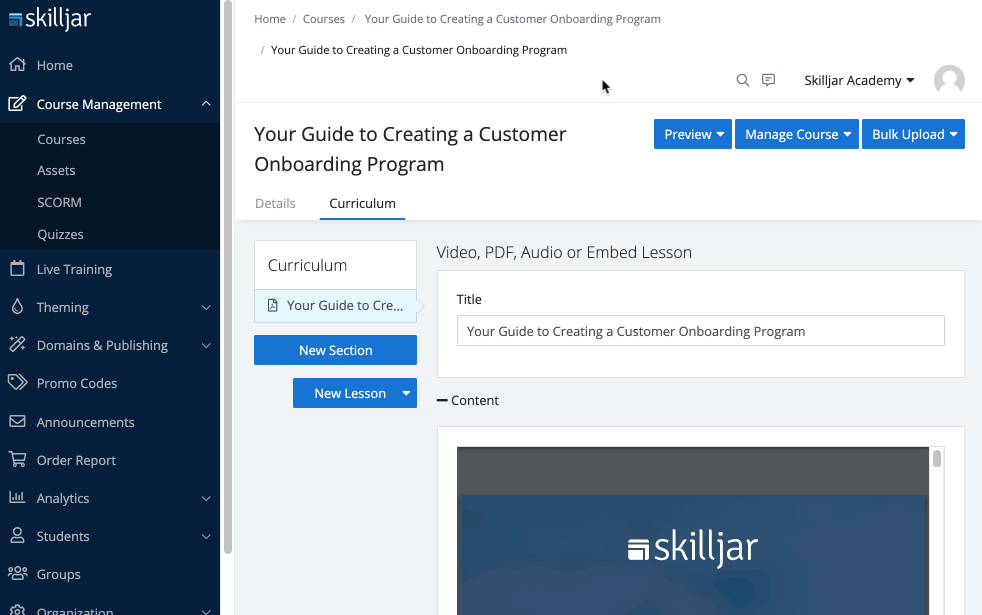Click the content preview scrollbar
982x615 pixels.
tap(937, 460)
